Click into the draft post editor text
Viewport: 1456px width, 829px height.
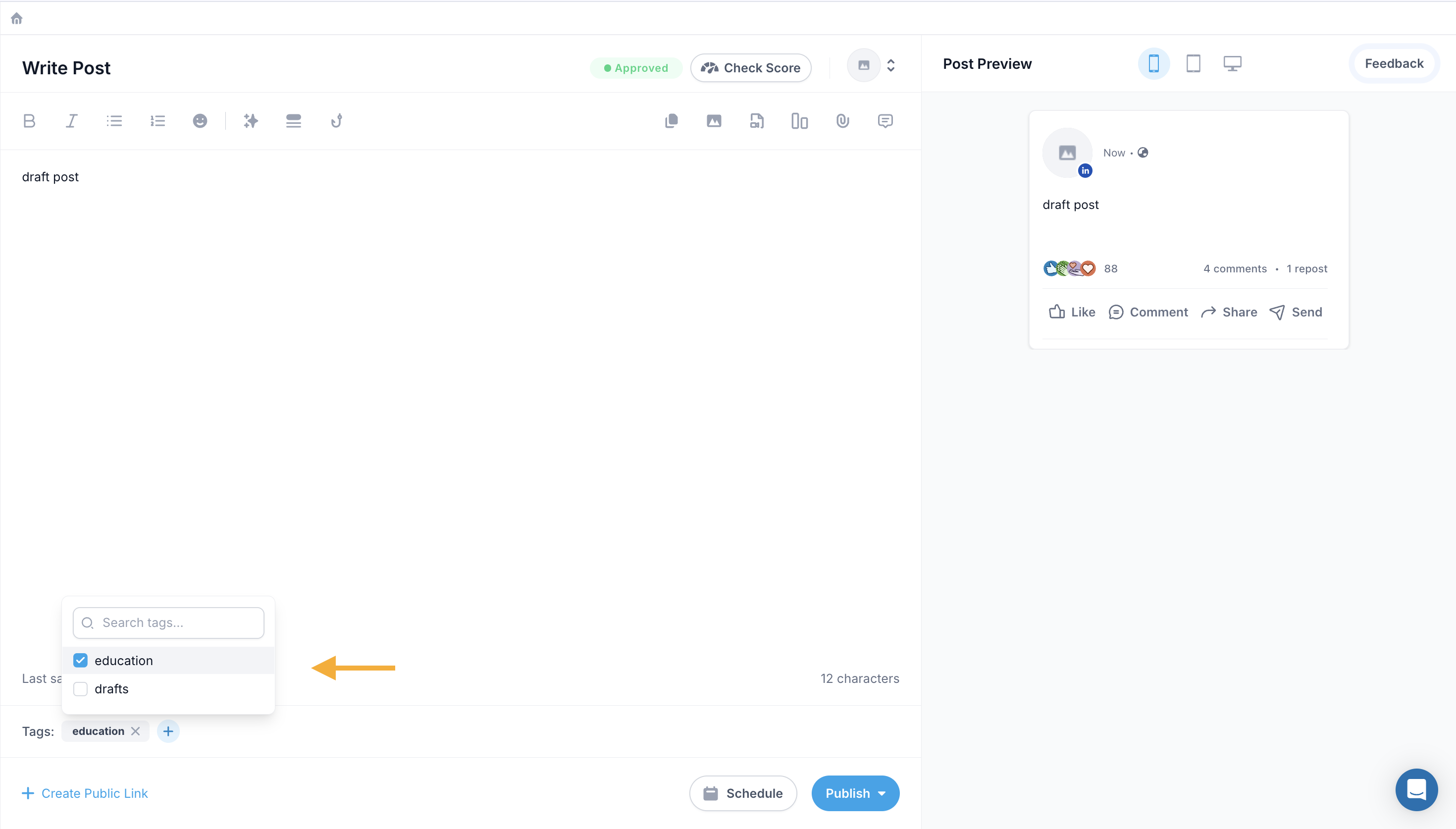tap(50, 177)
